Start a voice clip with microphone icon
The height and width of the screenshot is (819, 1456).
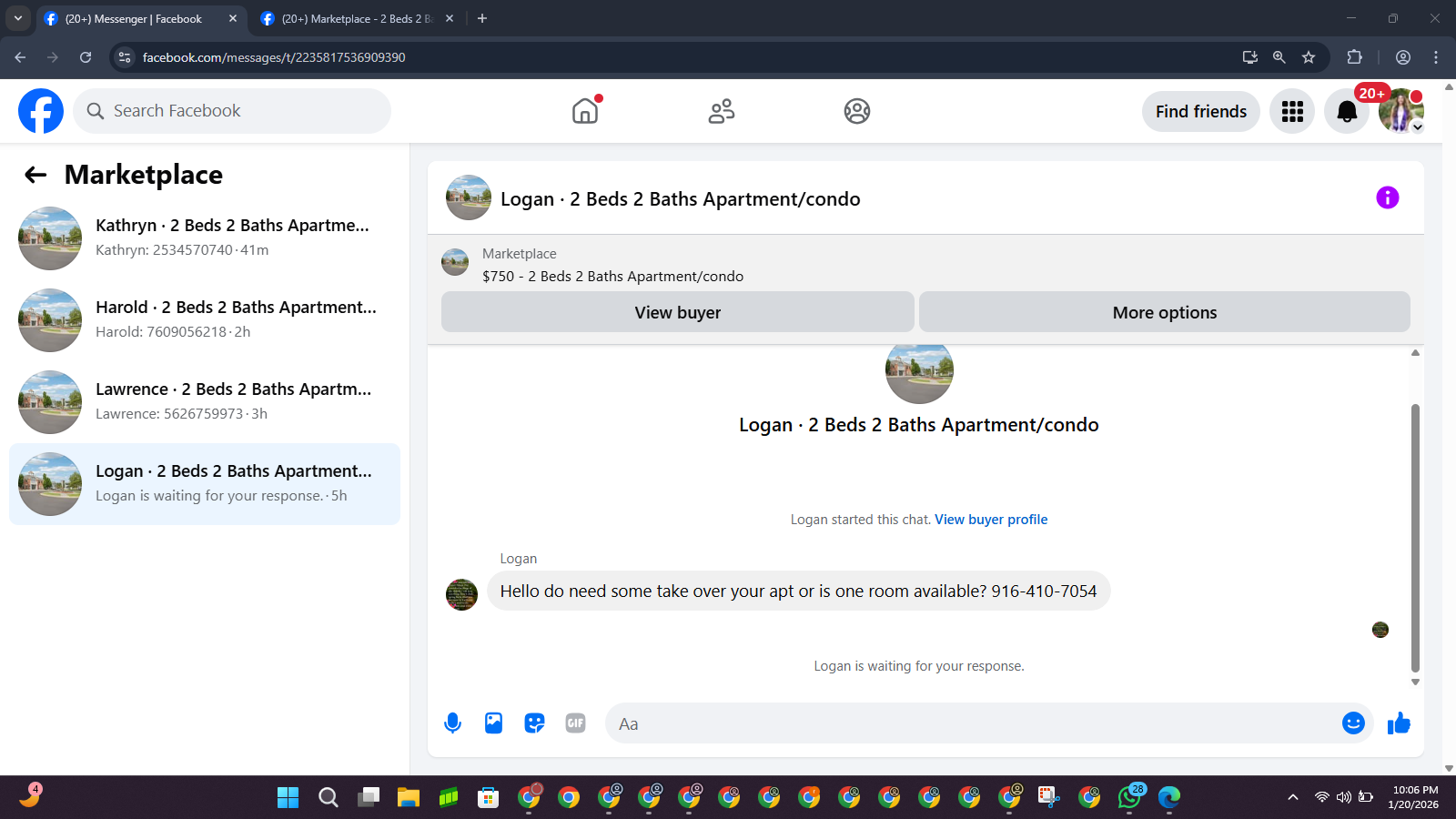click(x=452, y=723)
